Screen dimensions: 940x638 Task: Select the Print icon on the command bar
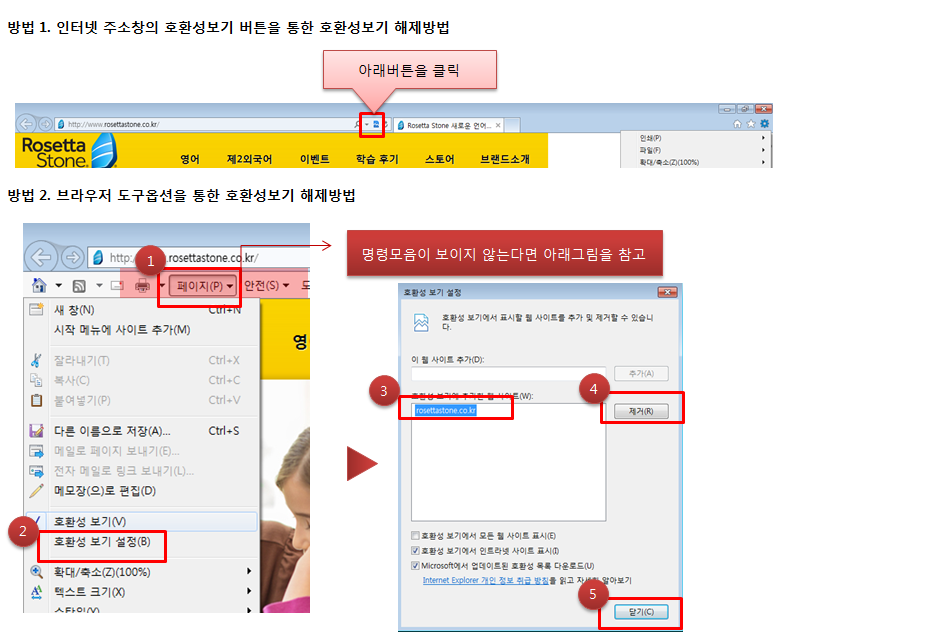pos(142,285)
